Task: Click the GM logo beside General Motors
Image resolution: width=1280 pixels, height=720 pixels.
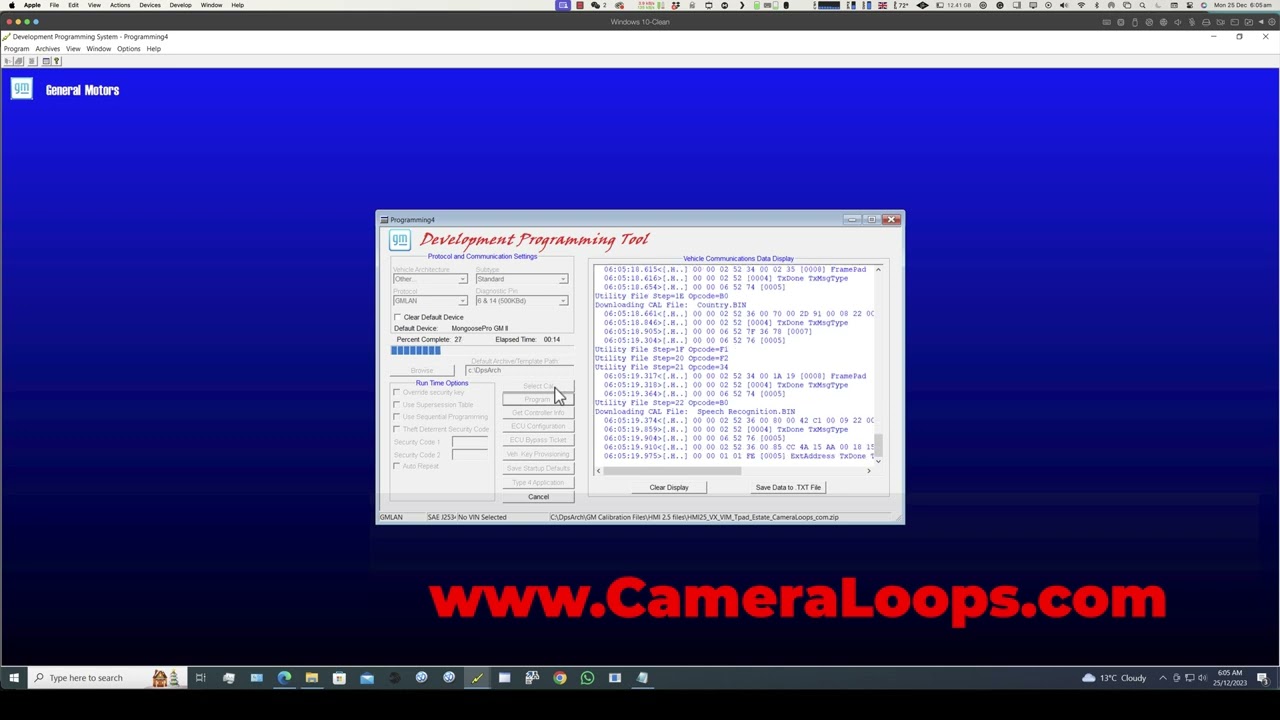Action: [21, 90]
